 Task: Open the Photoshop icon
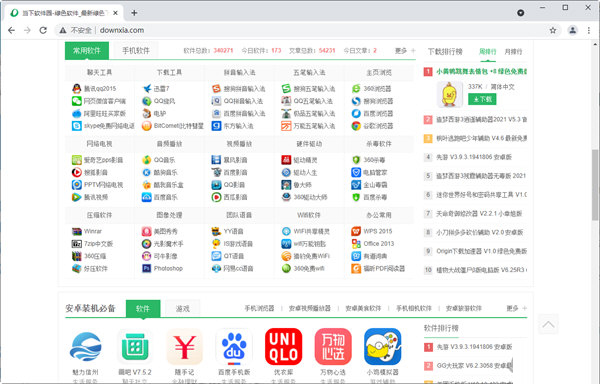147,268
